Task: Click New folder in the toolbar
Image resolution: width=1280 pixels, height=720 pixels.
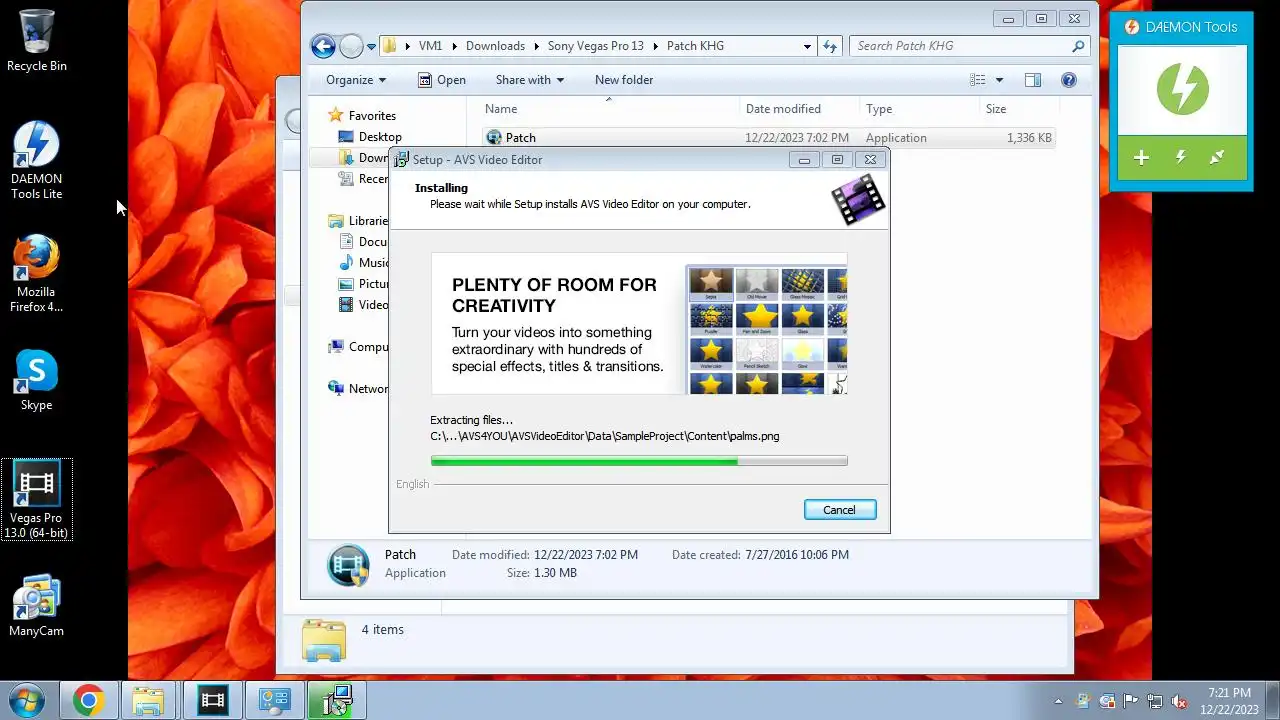Action: (x=624, y=80)
